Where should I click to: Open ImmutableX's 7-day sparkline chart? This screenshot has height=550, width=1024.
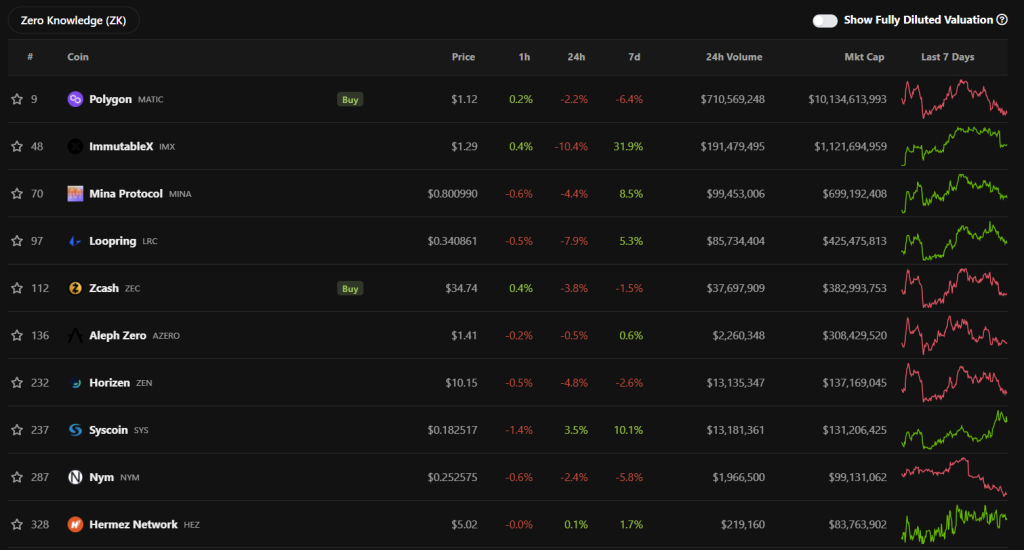point(954,146)
